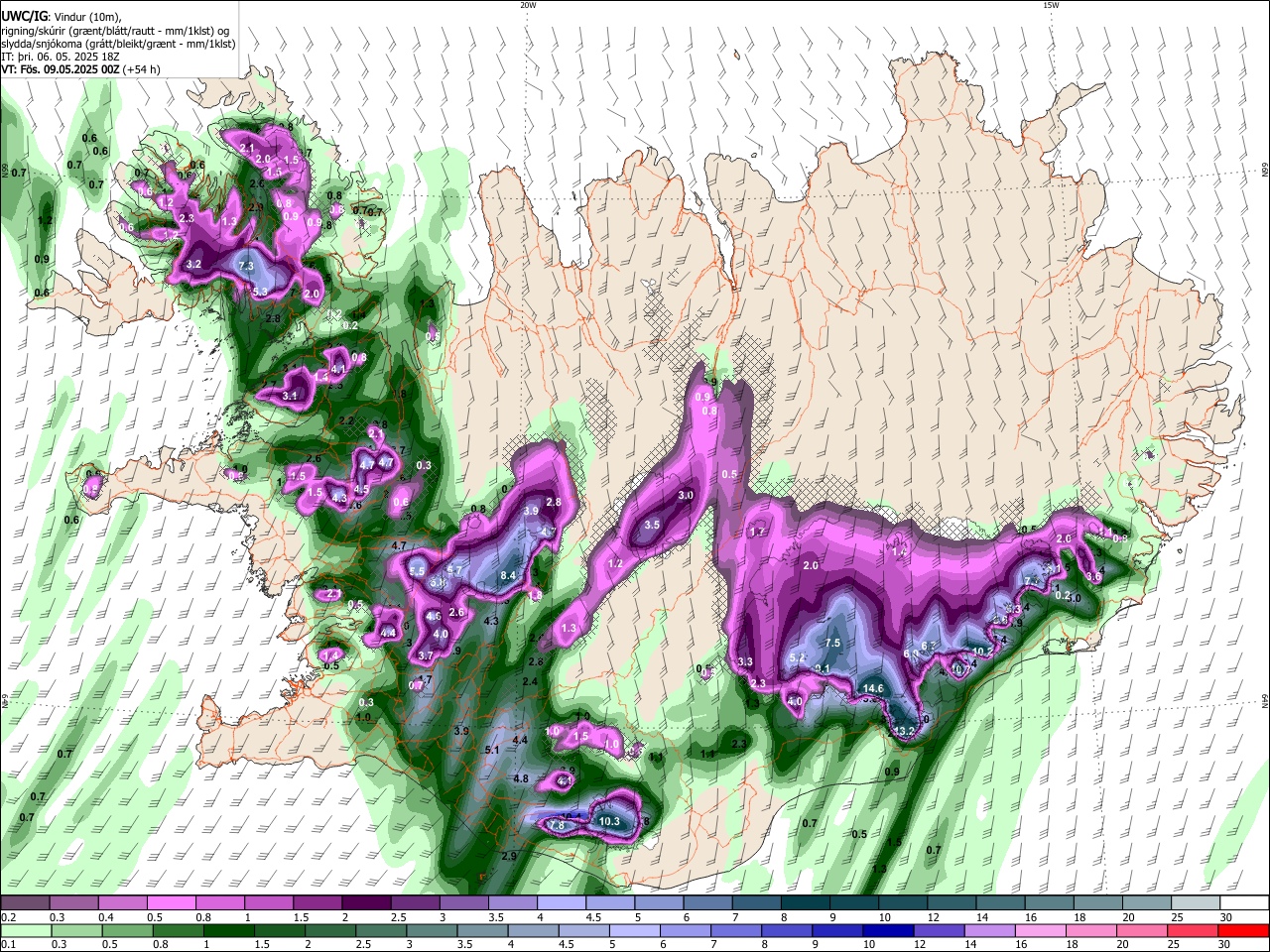Click the 8.4 snowfall value on the map
Viewport: 1270px width, 952px height.
[509, 575]
